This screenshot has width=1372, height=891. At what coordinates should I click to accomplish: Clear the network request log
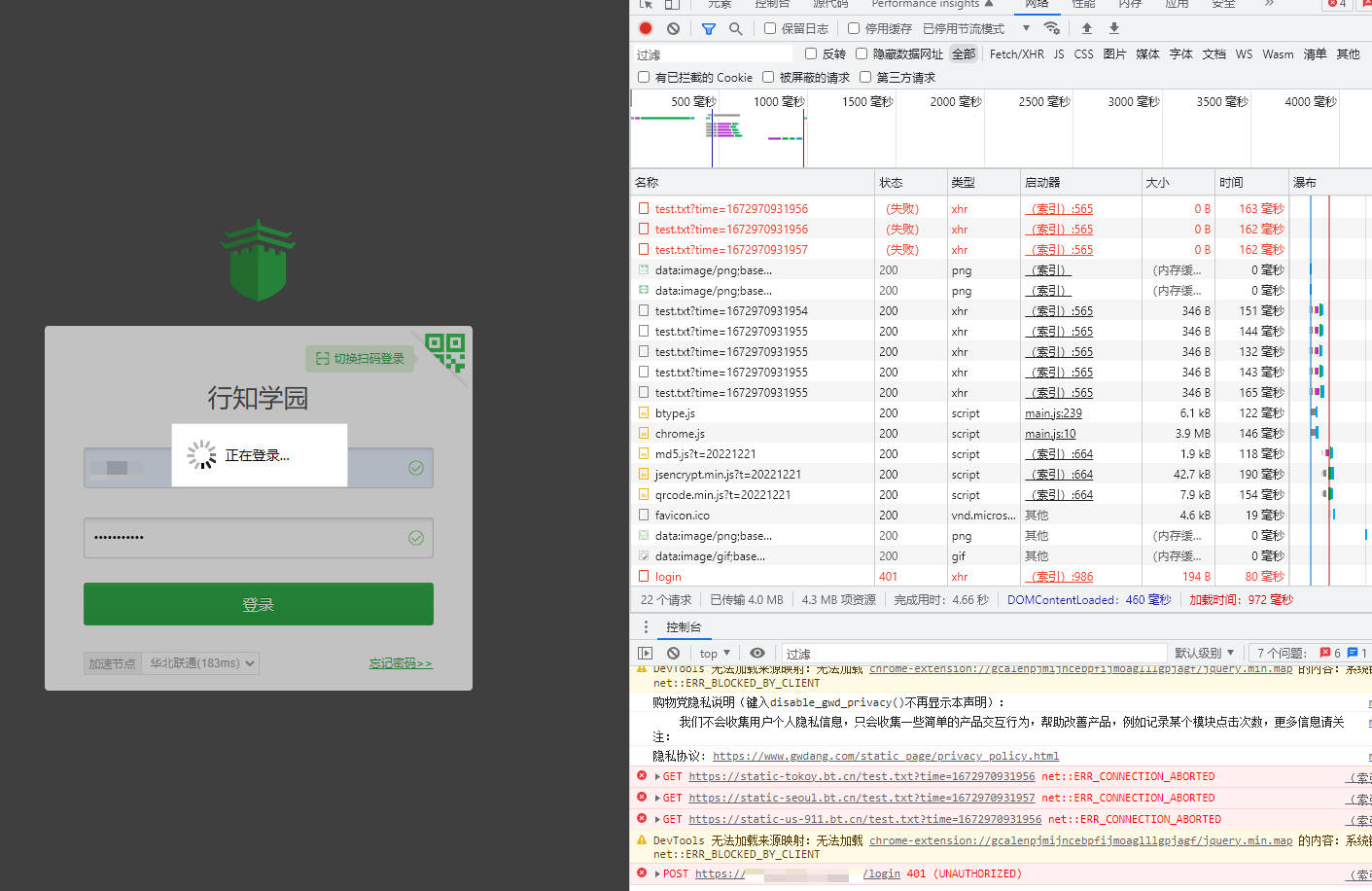(673, 28)
